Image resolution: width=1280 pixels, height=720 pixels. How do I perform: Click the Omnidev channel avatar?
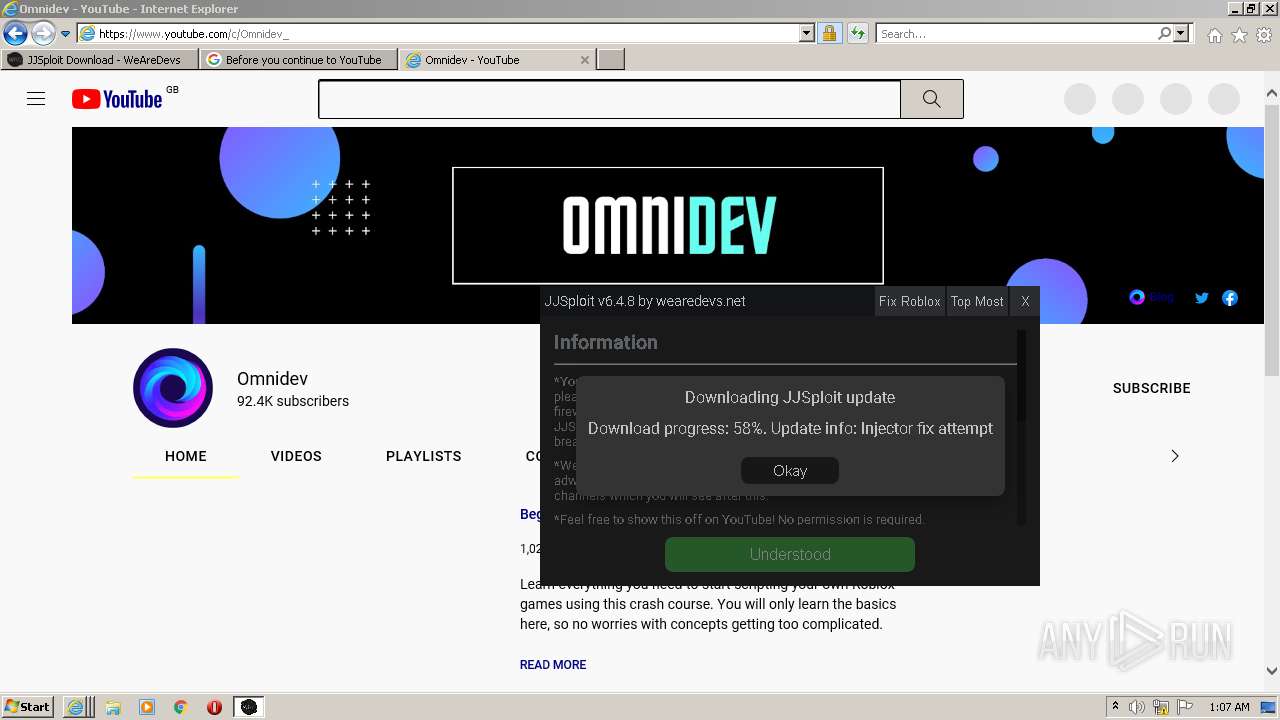(173, 388)
